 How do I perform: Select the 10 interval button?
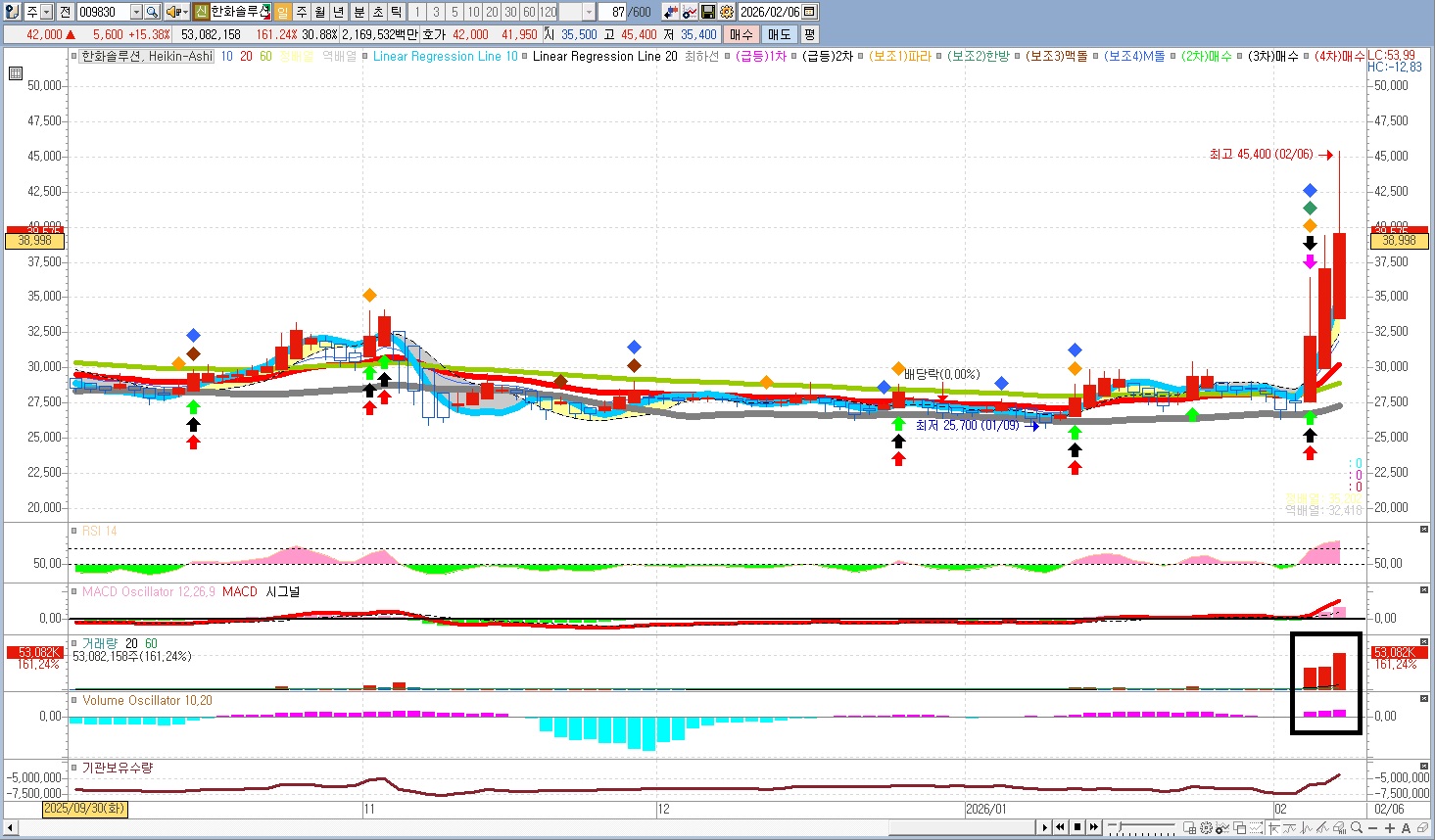pyautogui.click(x=473, y=12)
